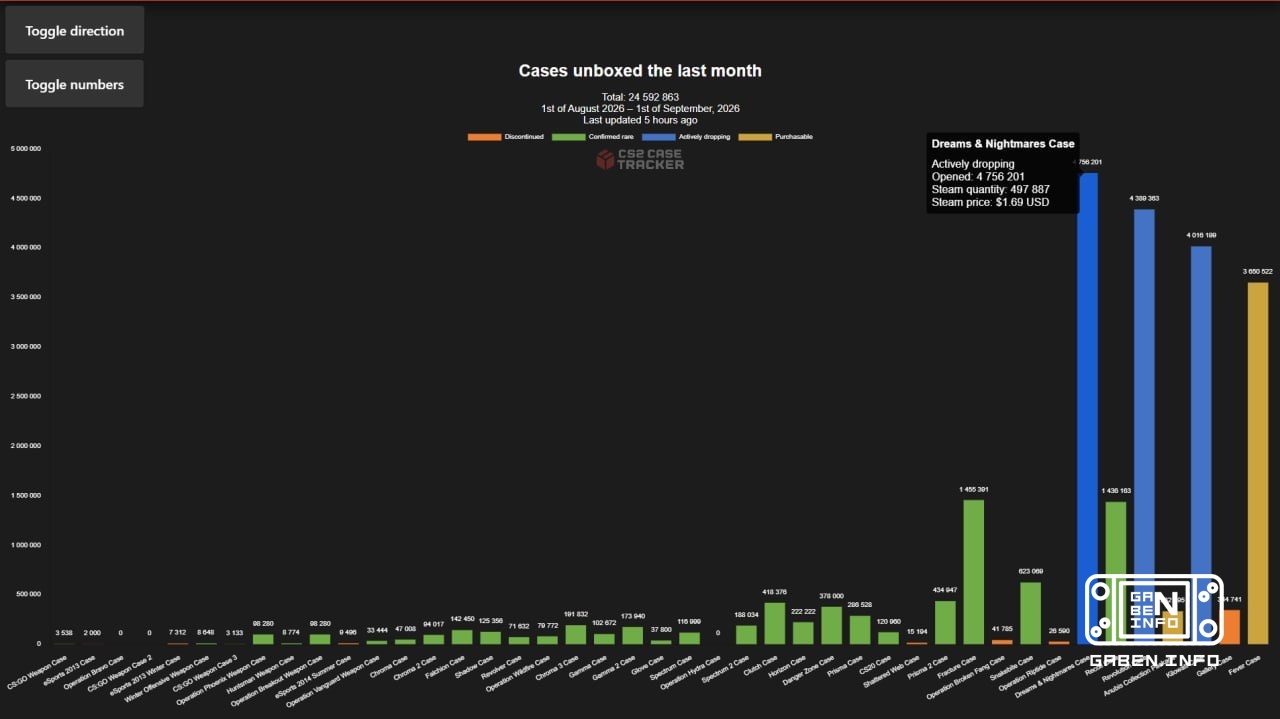Click the Glove Case value label 37 800
The height and width of the screenshot is (719, 1280).
(x=661, y=630)
